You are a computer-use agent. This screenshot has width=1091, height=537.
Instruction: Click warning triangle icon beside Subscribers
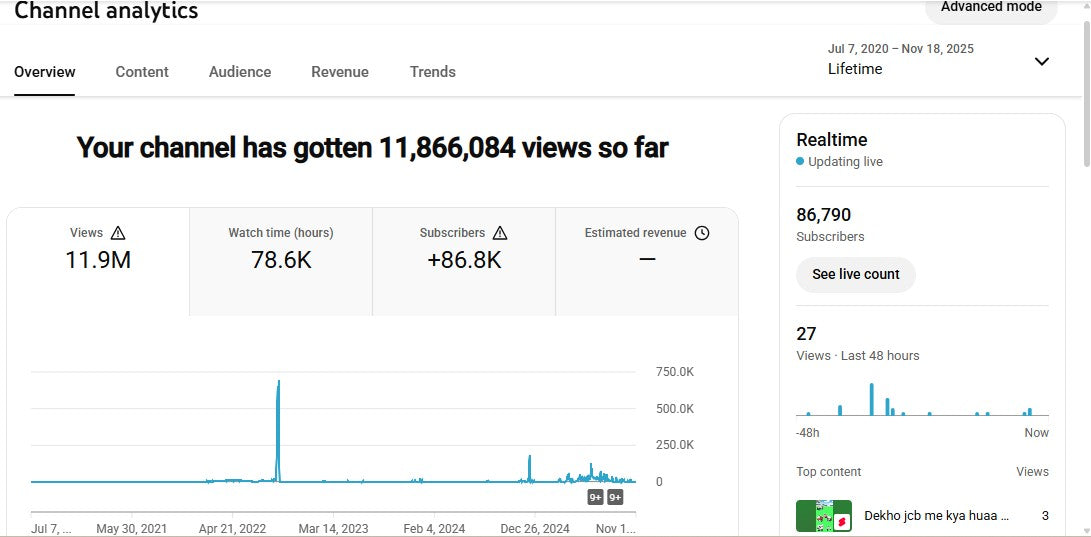[500, 233]
